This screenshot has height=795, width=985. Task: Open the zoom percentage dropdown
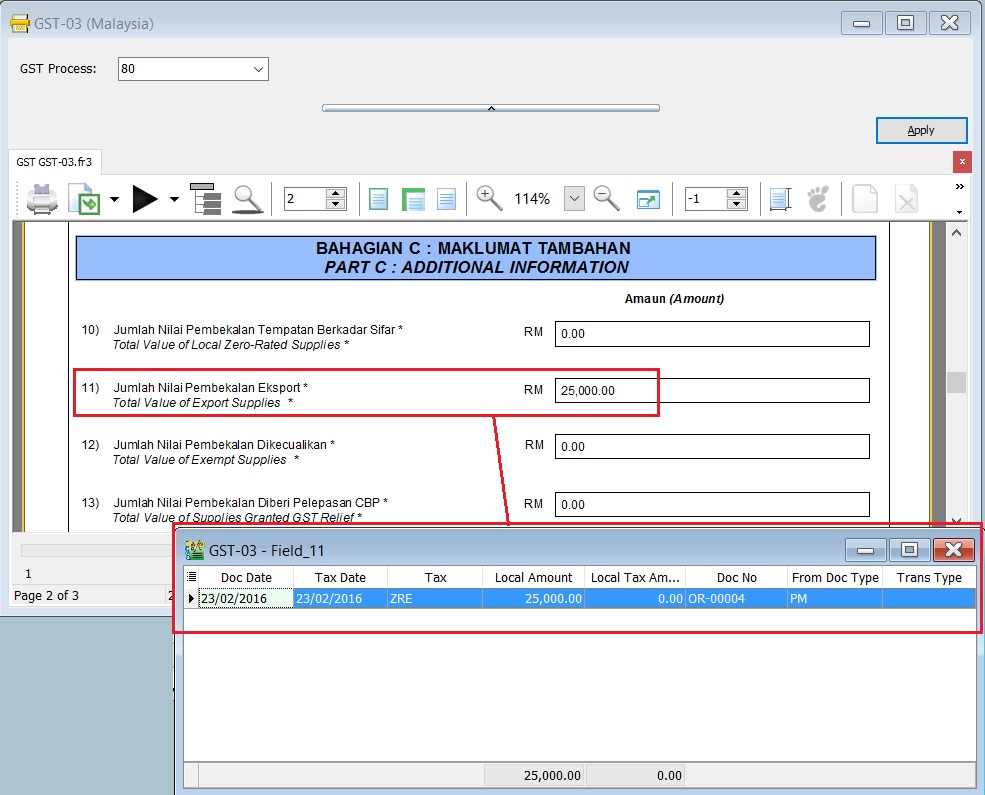point(574,199)
